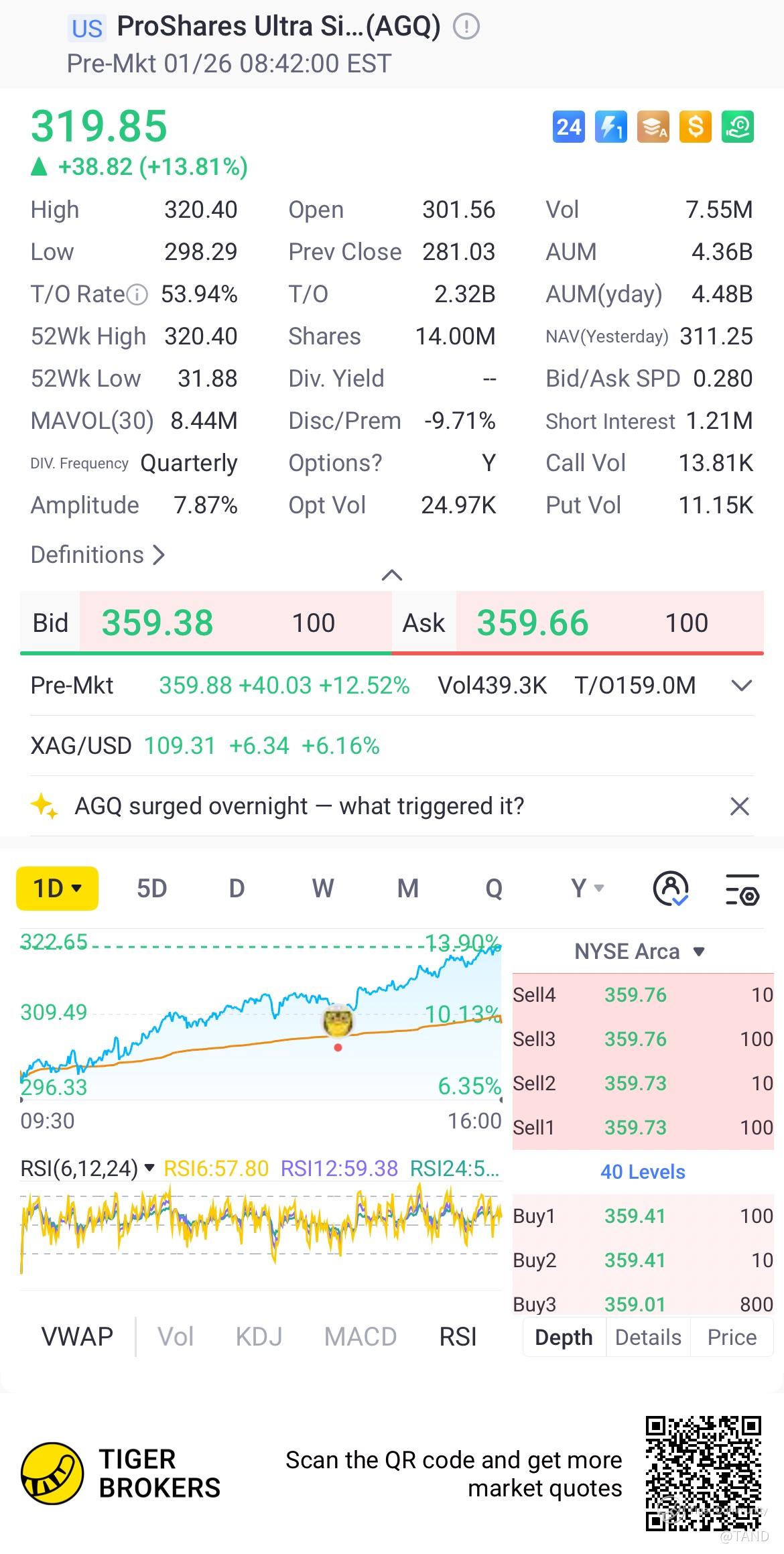Switch to the 5D chart tab
784x1554 pixels.
pos(151,889)
